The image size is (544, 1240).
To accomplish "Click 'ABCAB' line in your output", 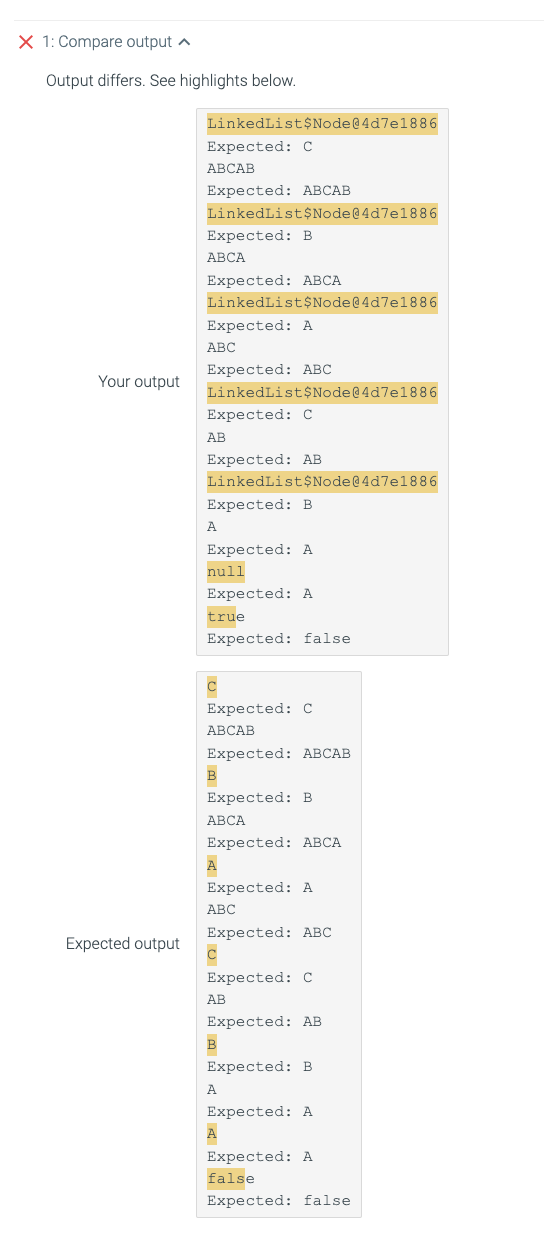I will [231, 169].
